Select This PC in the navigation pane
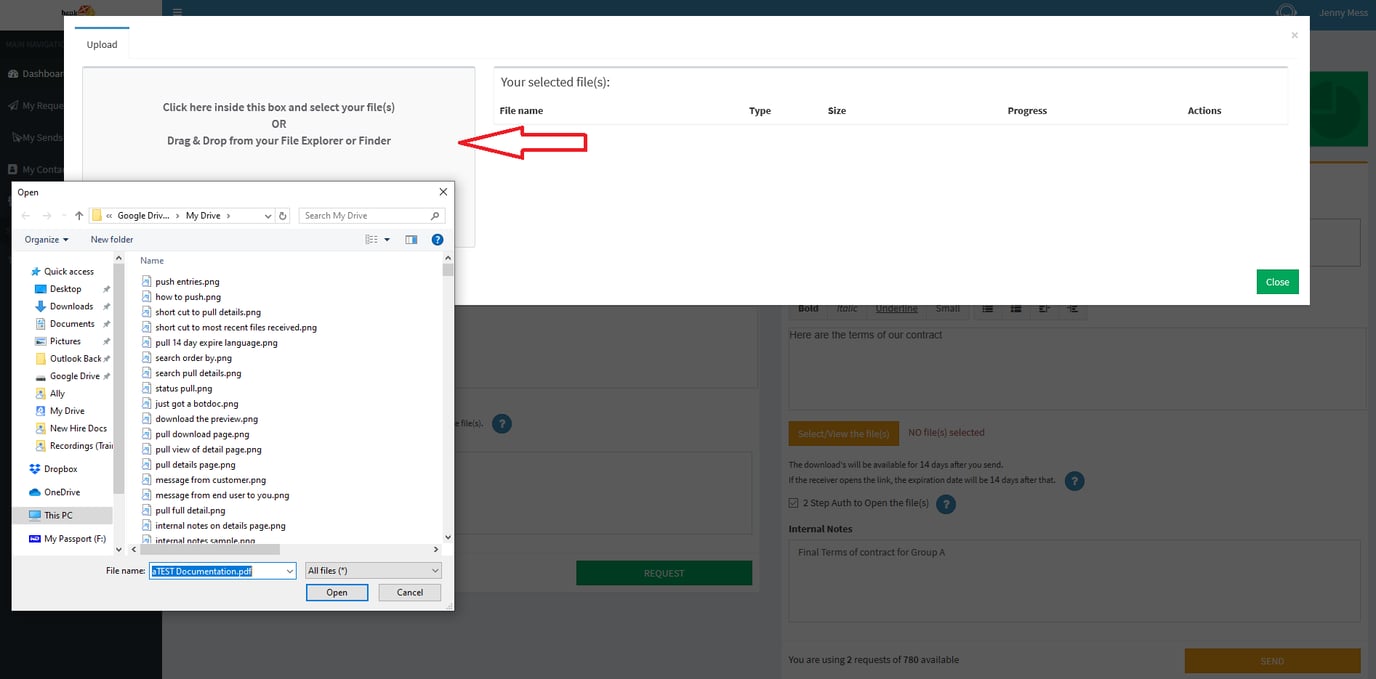Viewport: 1376px width, 679px height. coord(63,515)
